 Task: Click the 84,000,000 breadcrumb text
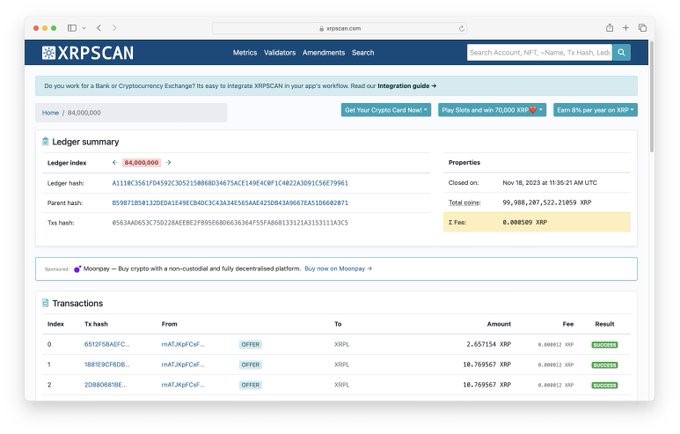pos(84,113)
